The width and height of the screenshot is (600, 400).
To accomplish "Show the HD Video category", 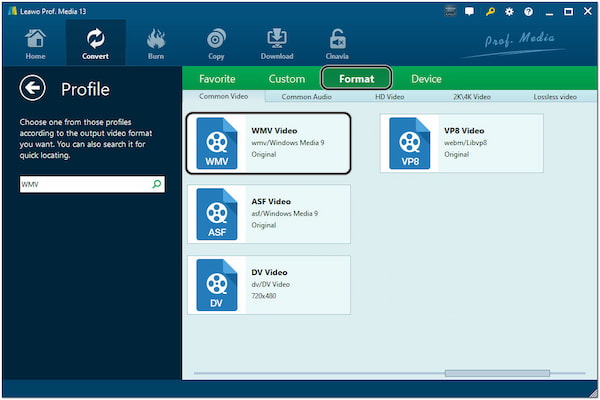I will (391, 97).
